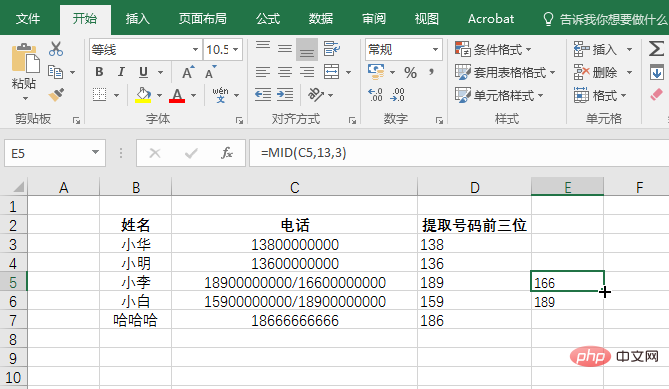Screen dimensions: 669x389
Task: Cut selection with the scissors icon
Action: click(x=56, y=49)
